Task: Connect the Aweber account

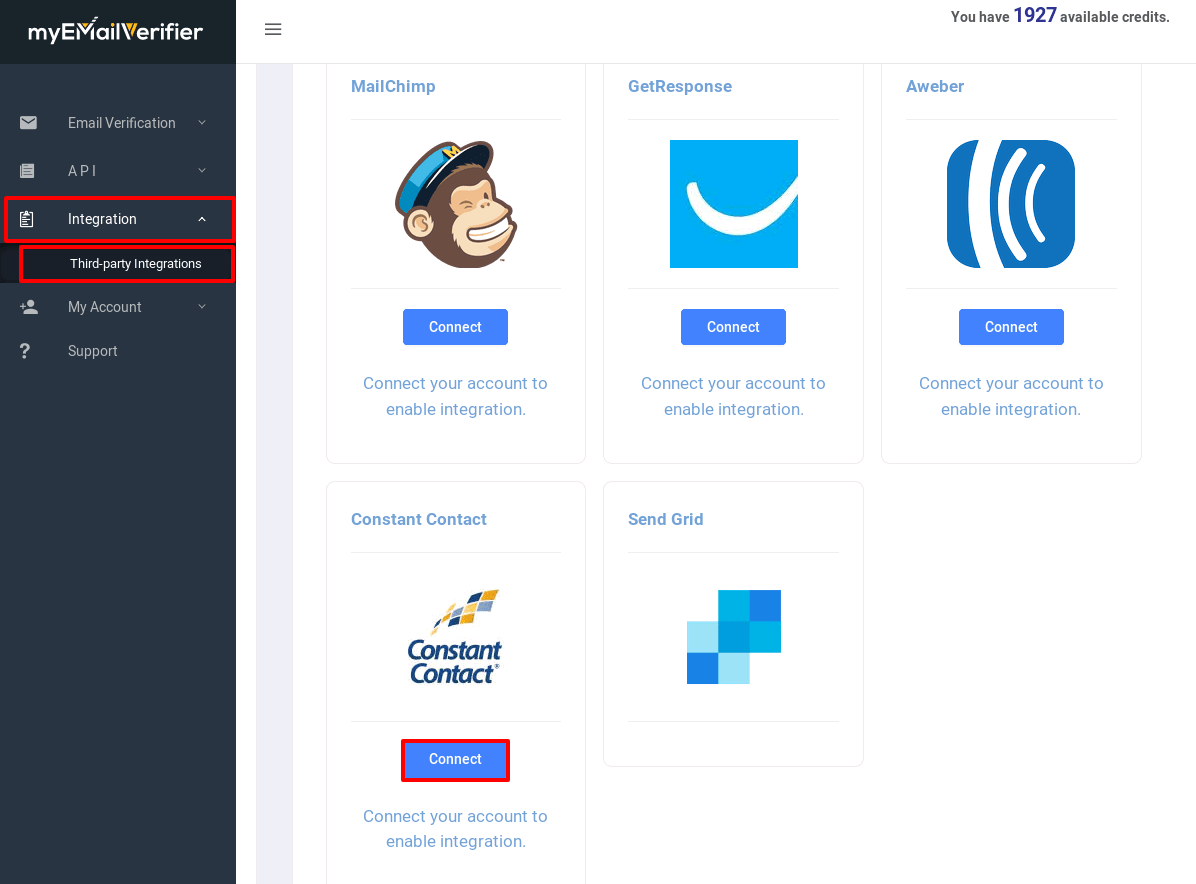Action: (1011, 327)
